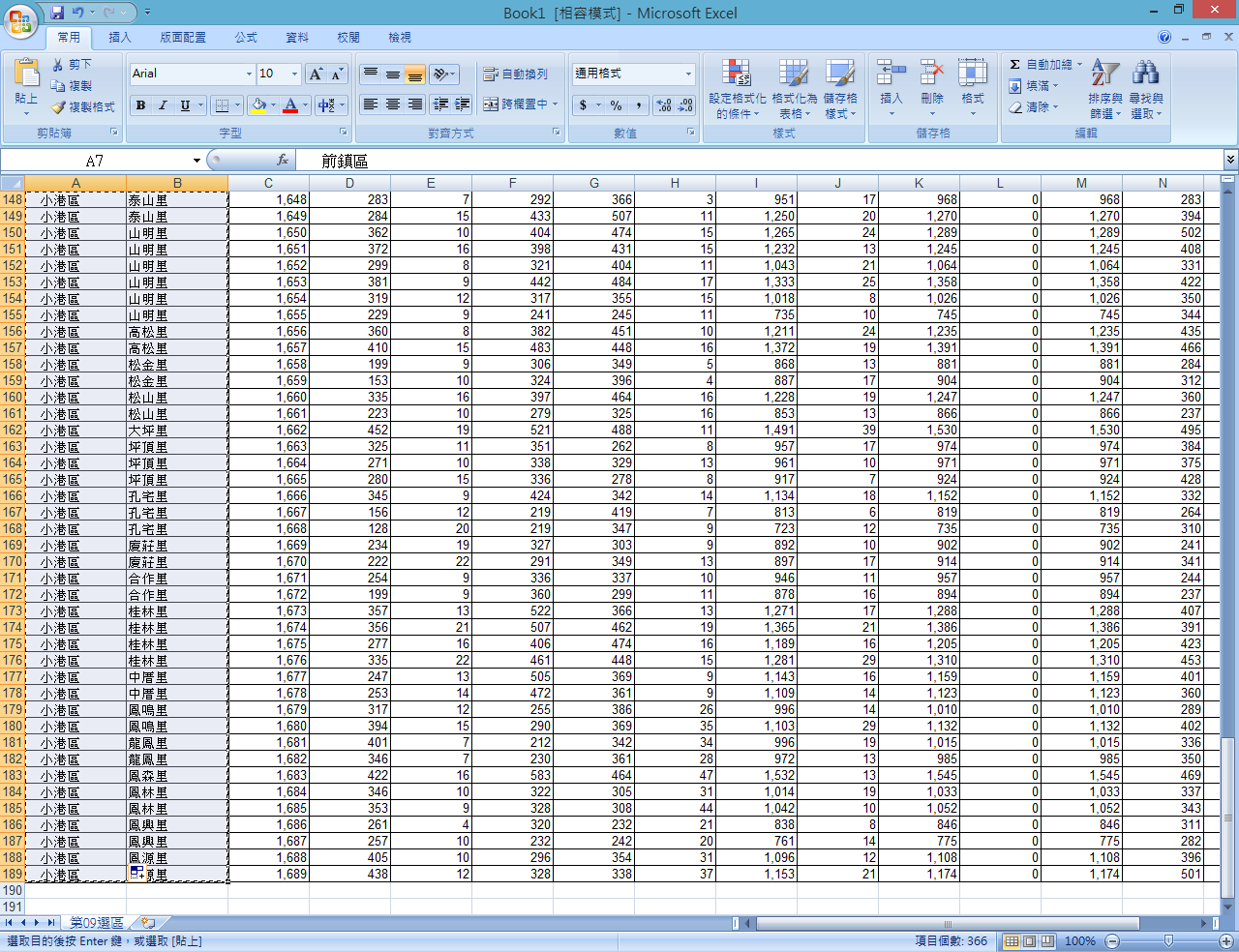
Task: Toggle Italic formatting
Action: click(x=163, y=105)
